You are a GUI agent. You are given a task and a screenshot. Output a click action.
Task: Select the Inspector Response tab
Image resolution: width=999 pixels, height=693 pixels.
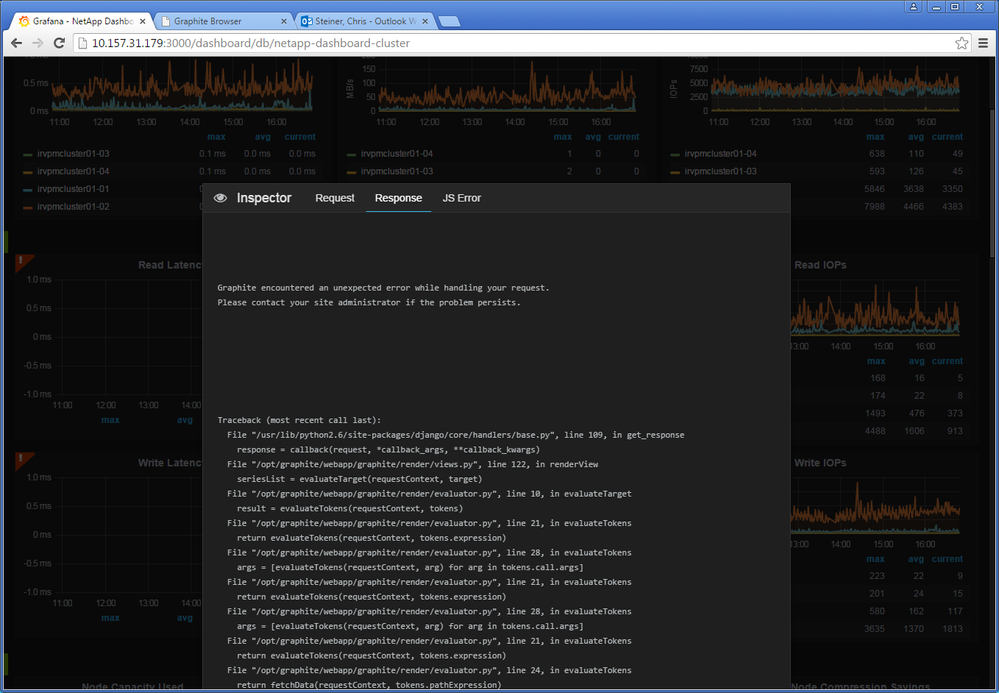point(398,198)
